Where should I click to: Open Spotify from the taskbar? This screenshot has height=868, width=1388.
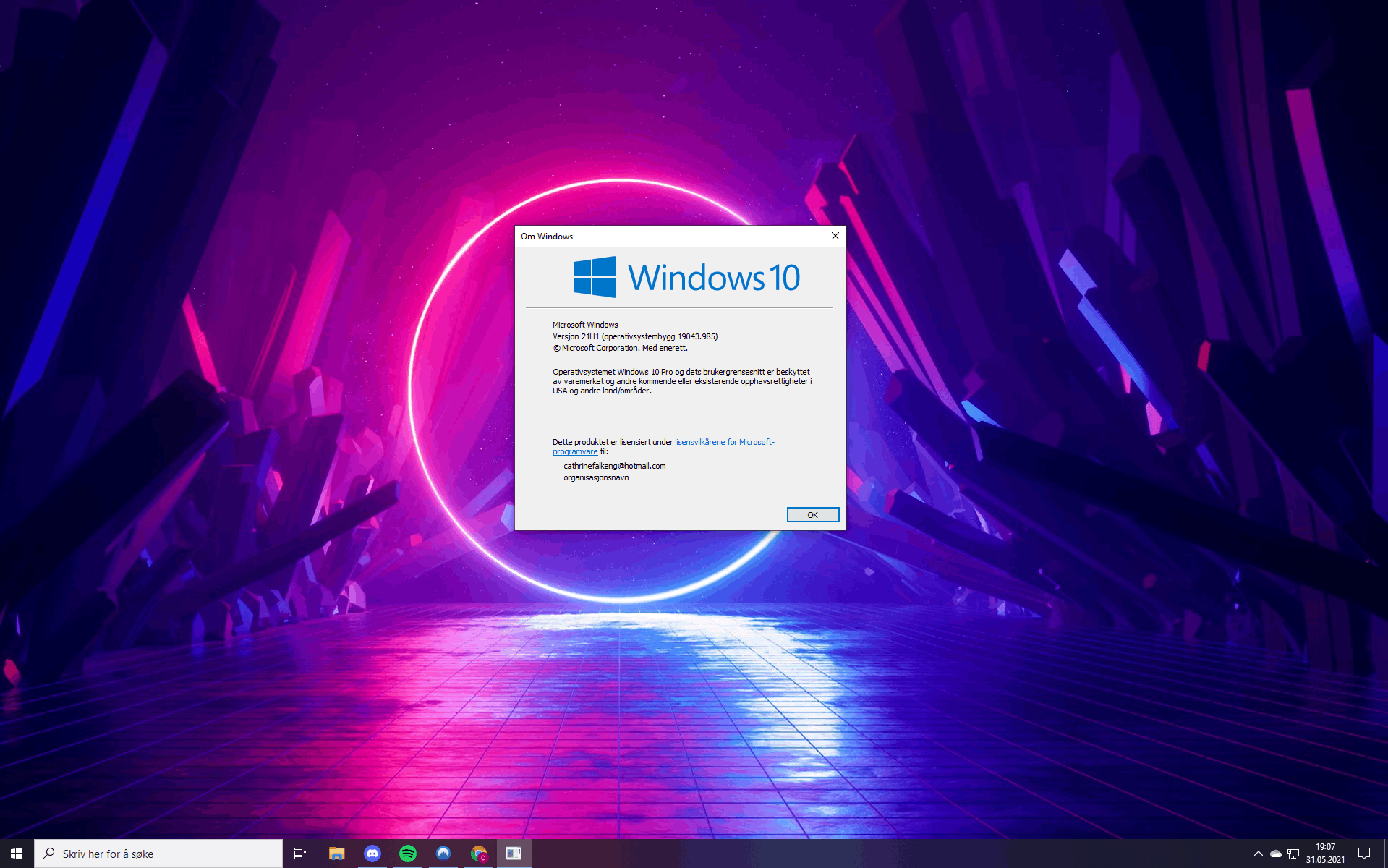coord(408,854)
